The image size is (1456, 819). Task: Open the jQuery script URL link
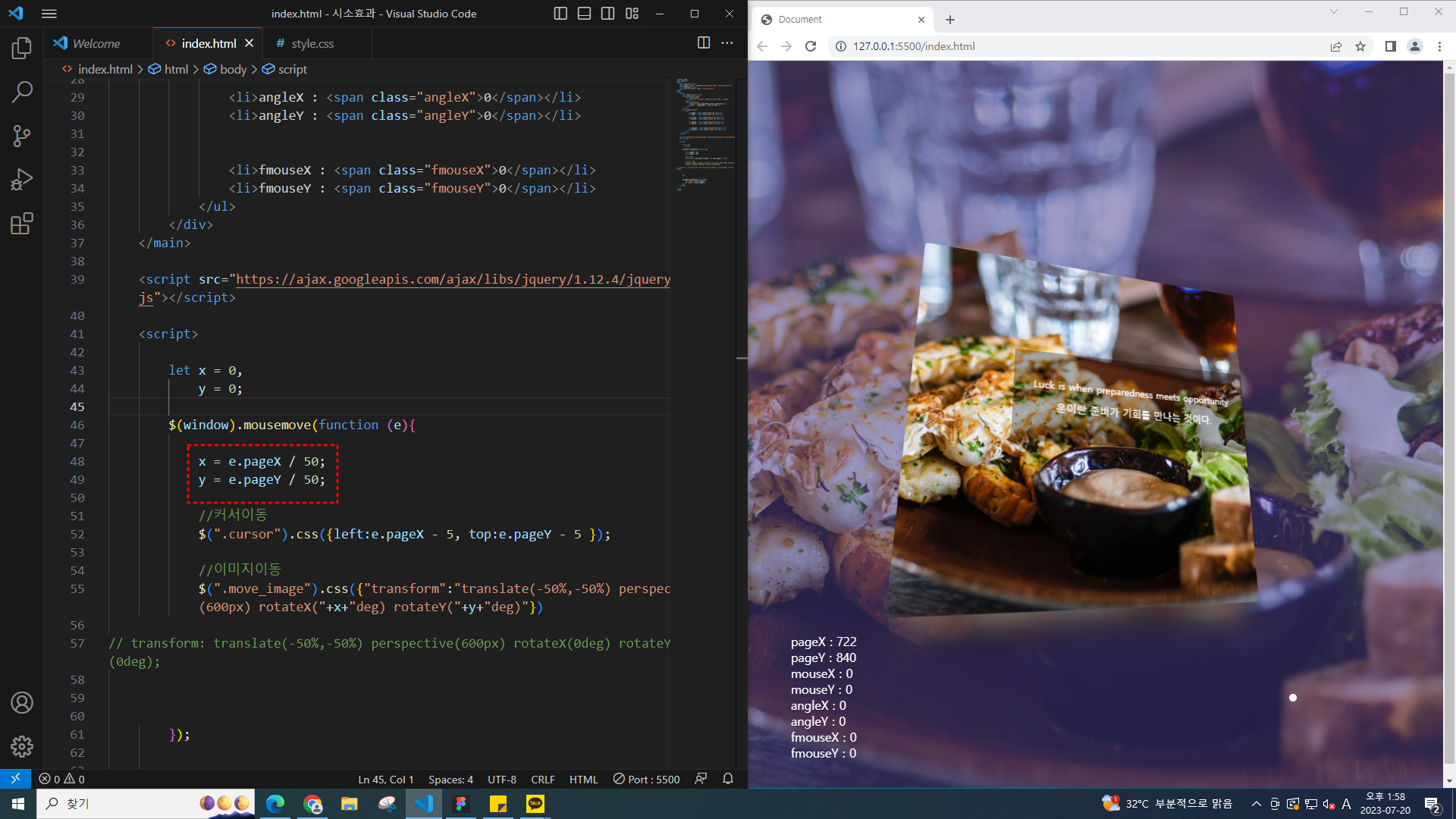[x=453, y=280]
